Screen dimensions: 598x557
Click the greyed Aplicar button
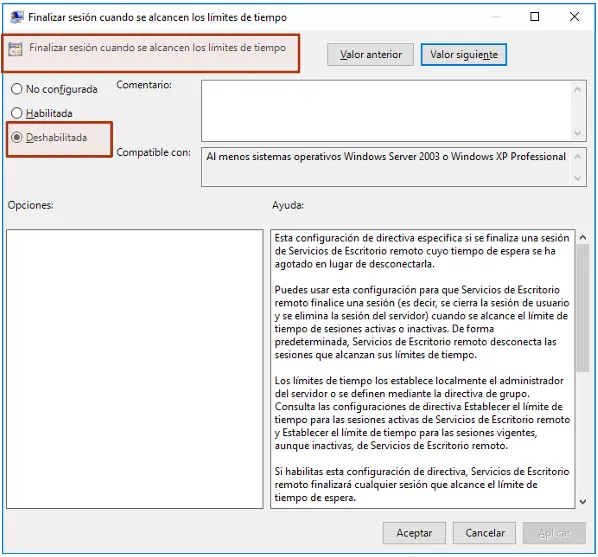[x=555, y=533]
